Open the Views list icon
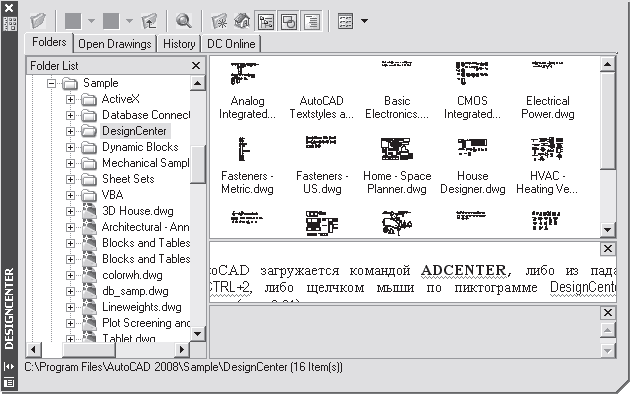The image size is (630, 394). 346,21
